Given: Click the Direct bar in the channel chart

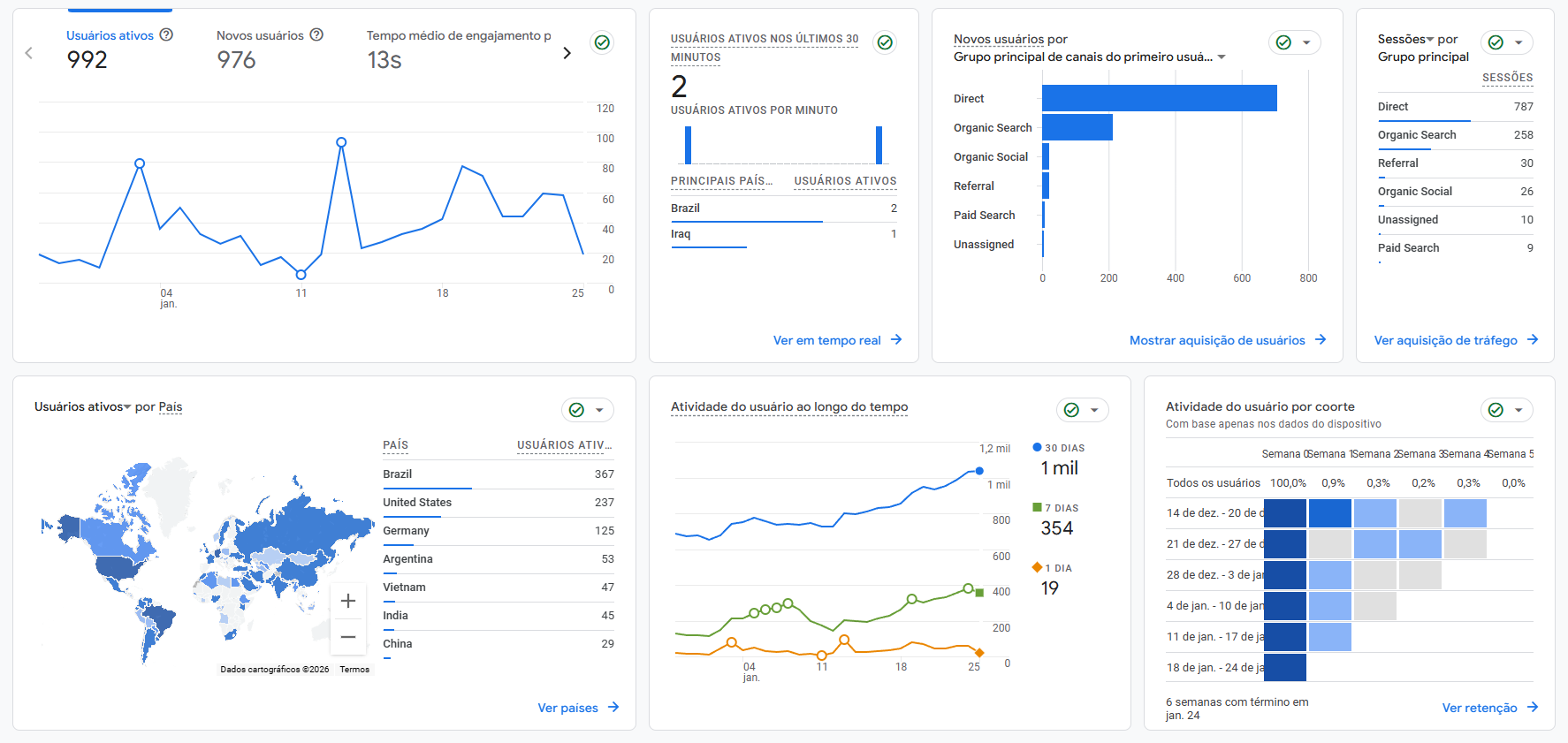Looking at the screenshot, I should point(1159,98).
